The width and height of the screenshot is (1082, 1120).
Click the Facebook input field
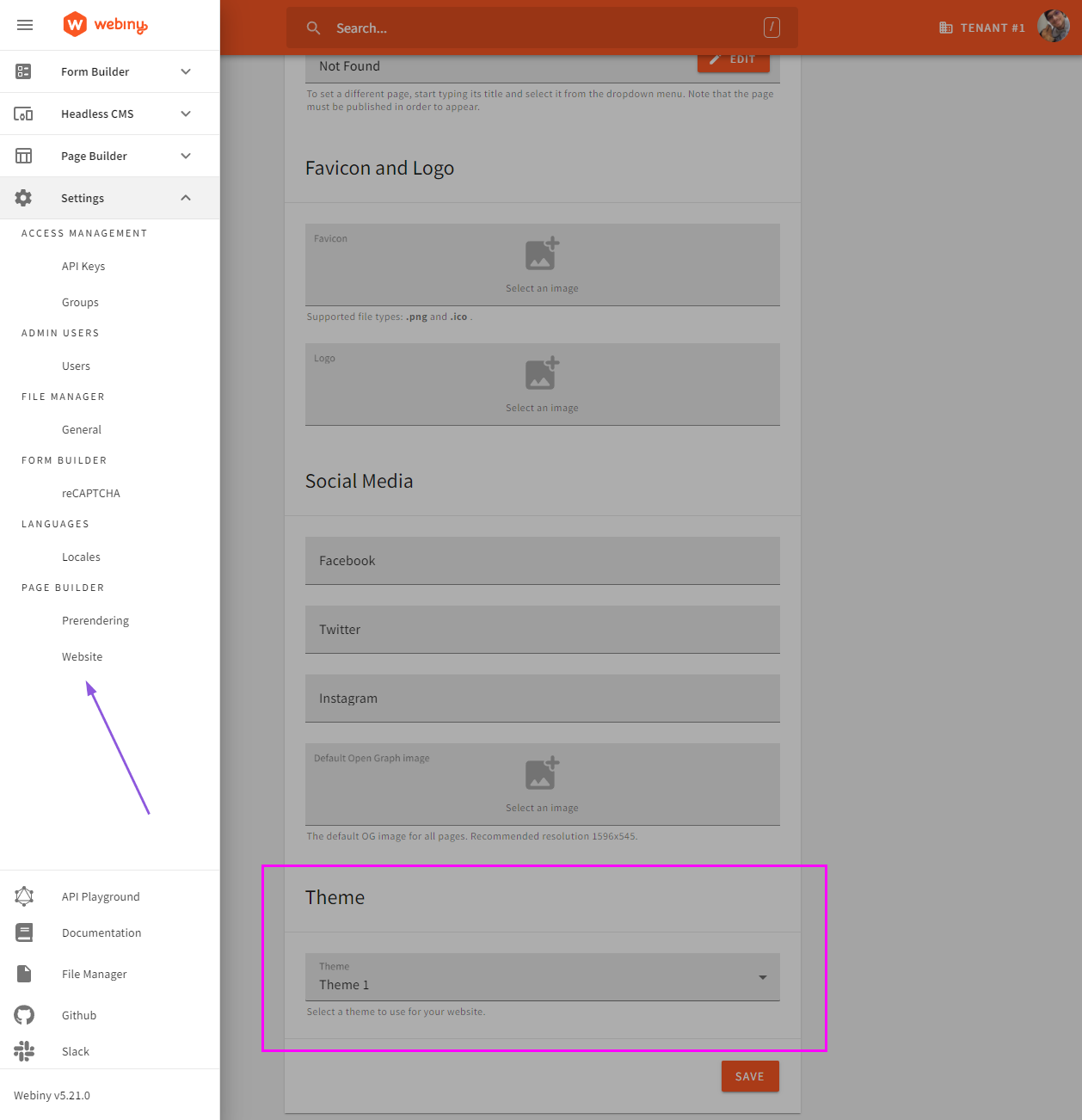(x=542, y=561)
